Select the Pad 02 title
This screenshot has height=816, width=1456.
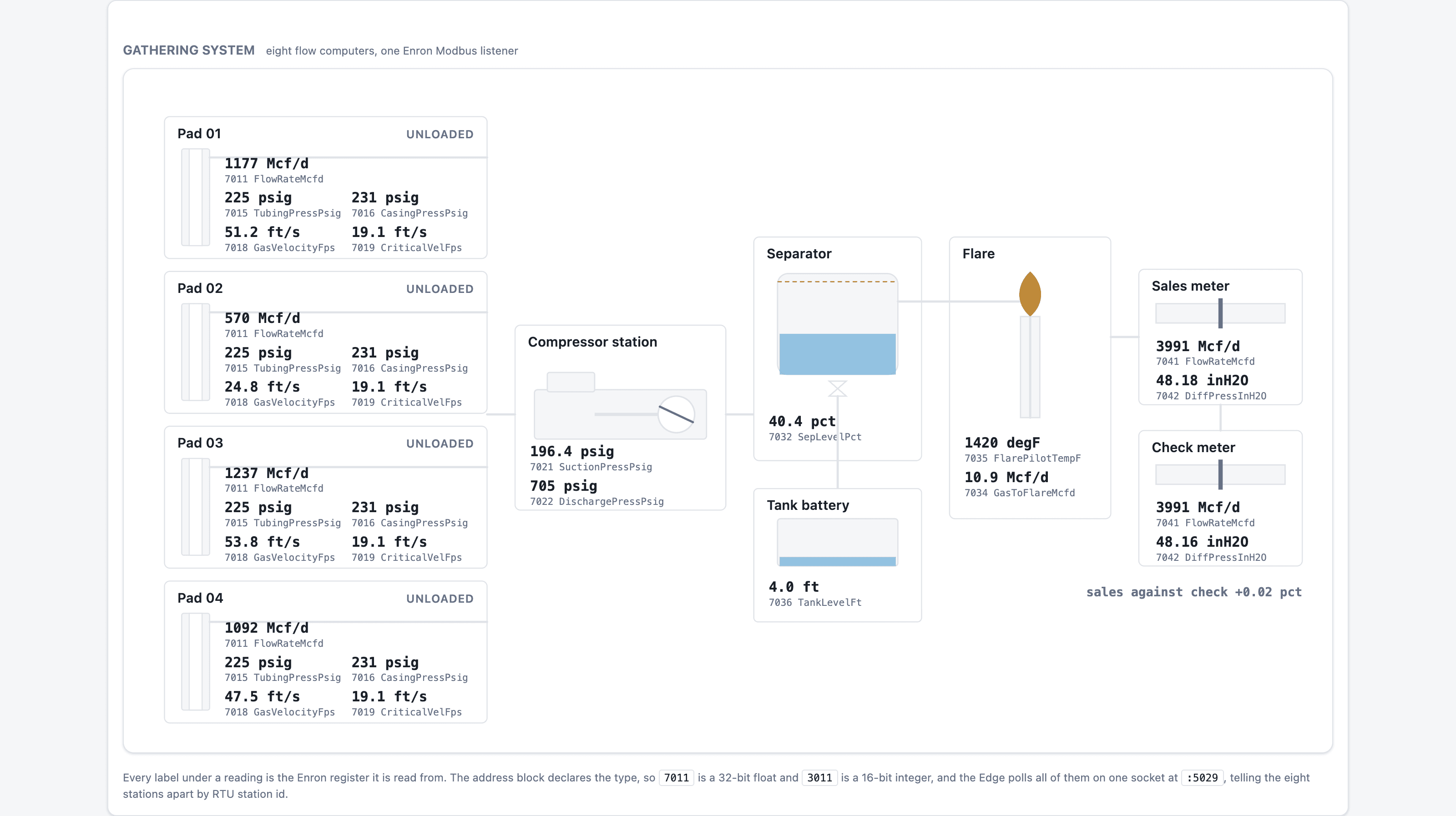[200, 288]
